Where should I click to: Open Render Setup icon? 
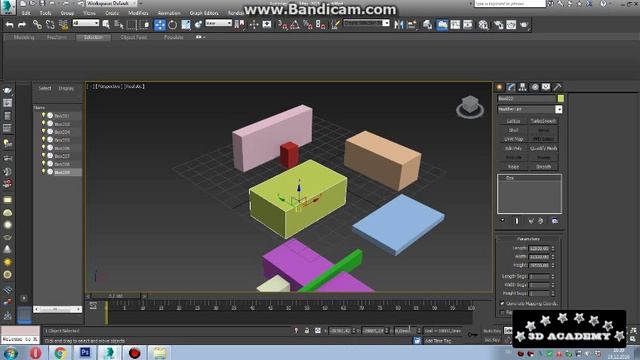tap(498, 25)
